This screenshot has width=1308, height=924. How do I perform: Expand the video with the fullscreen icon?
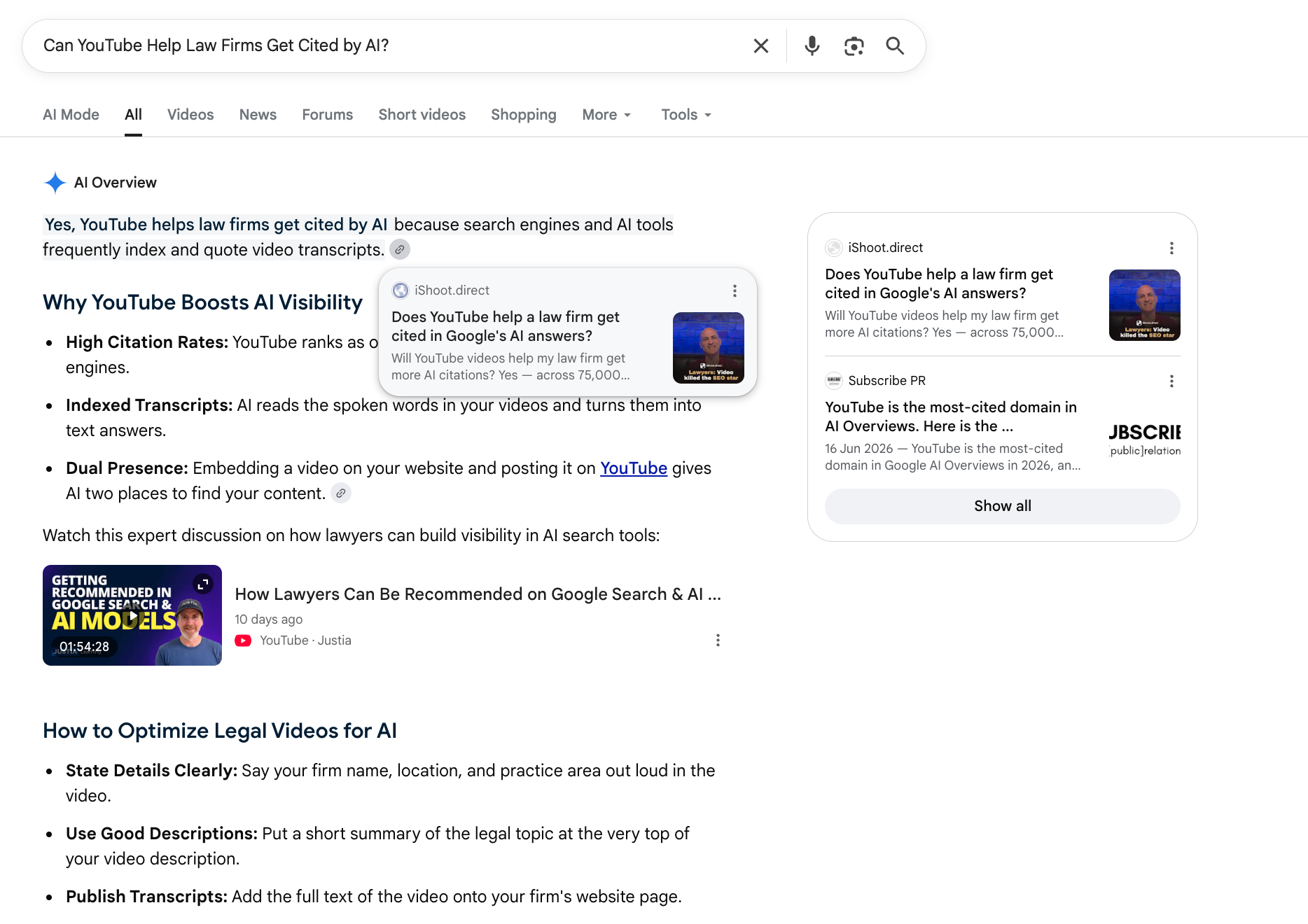[203, 584]
